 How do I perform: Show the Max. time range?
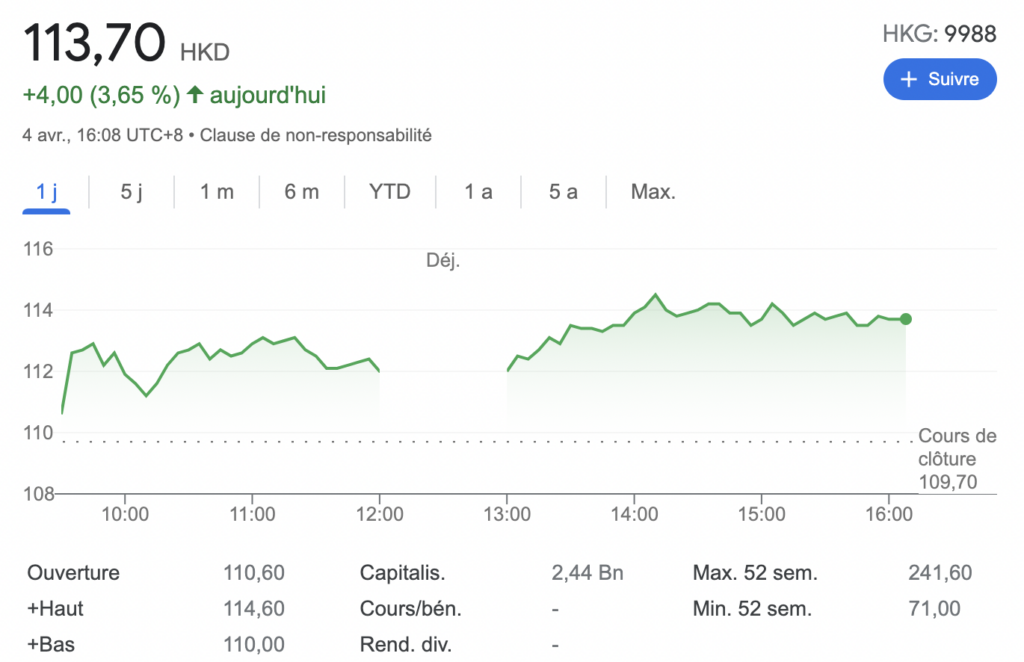tap(653, 191)
